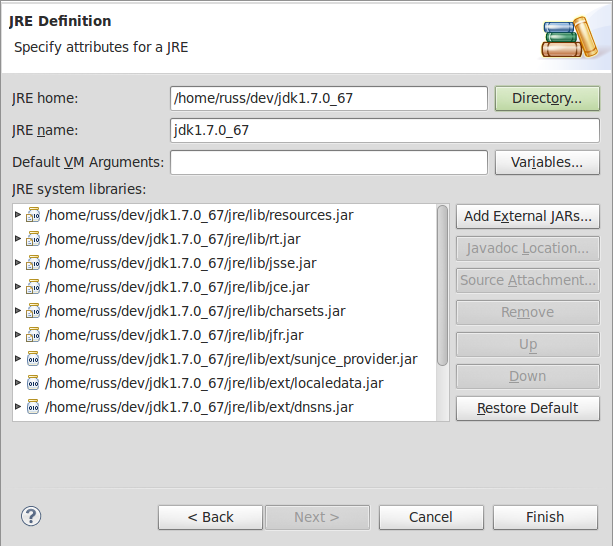This screenshot has height=546, width=613.
Task: Browse with the Directory... button
Action: (x=547, y=98)
